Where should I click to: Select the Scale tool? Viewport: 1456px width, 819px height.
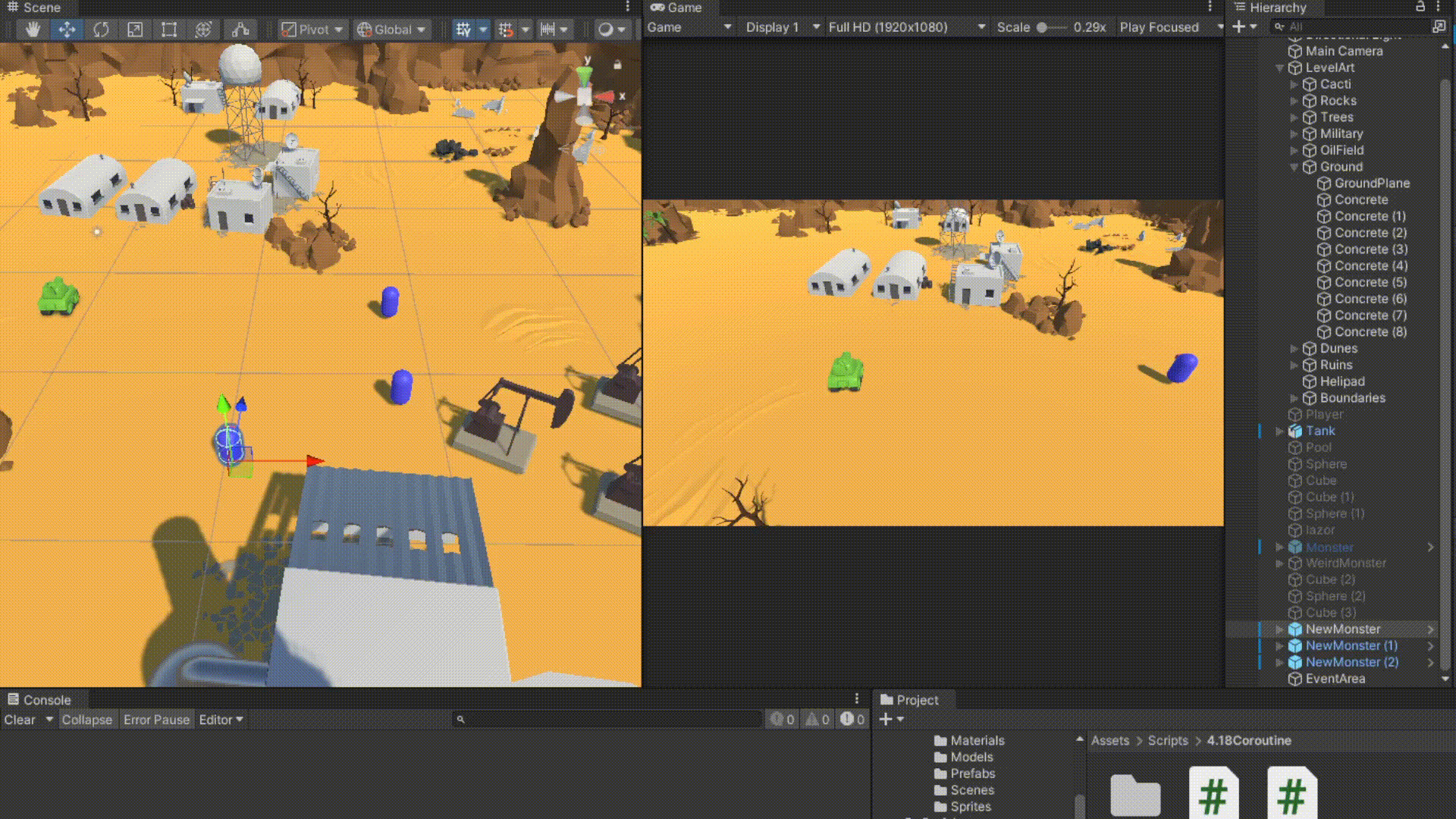pos(135,30)
